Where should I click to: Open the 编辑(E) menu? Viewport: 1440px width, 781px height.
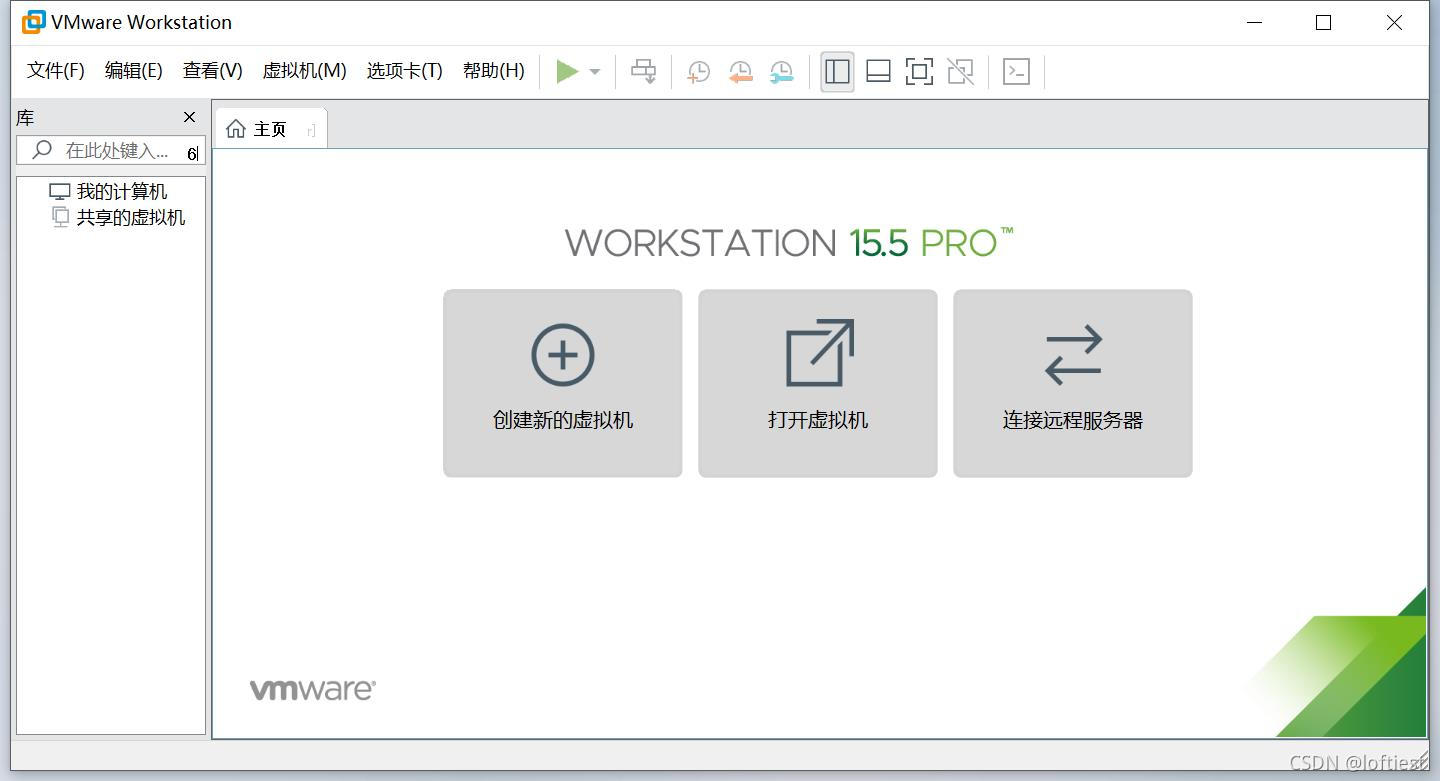tap(133, 70)
